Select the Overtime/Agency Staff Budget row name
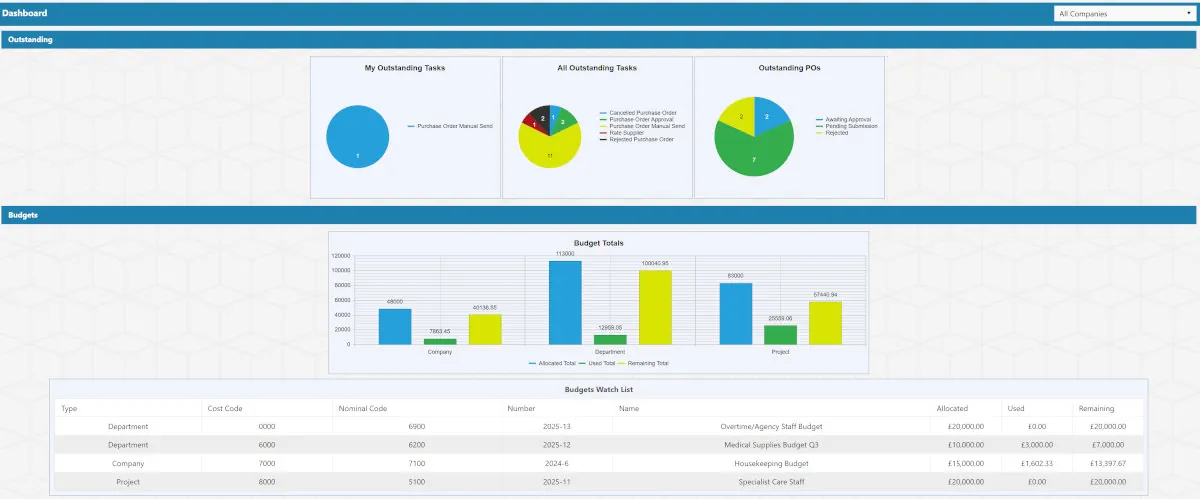This screenshot has width=1200, height=499. click(771, 426)
